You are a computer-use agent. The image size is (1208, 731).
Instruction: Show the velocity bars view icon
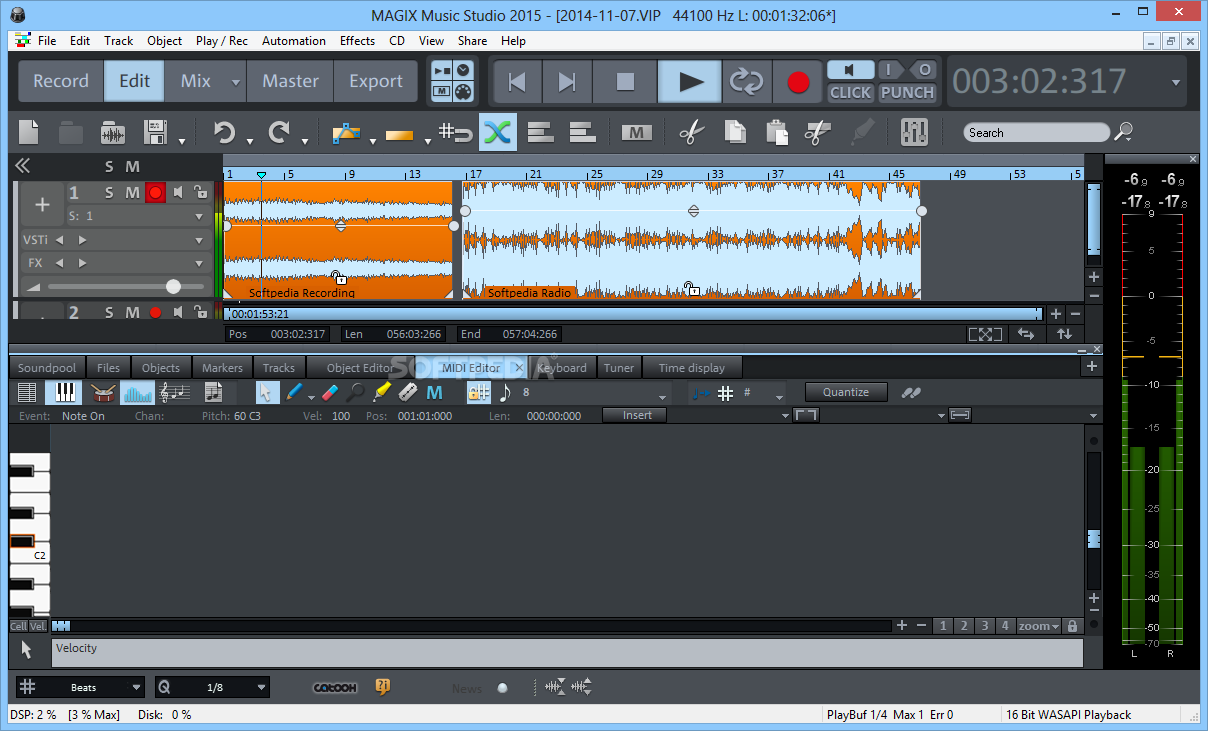[138, 392]
